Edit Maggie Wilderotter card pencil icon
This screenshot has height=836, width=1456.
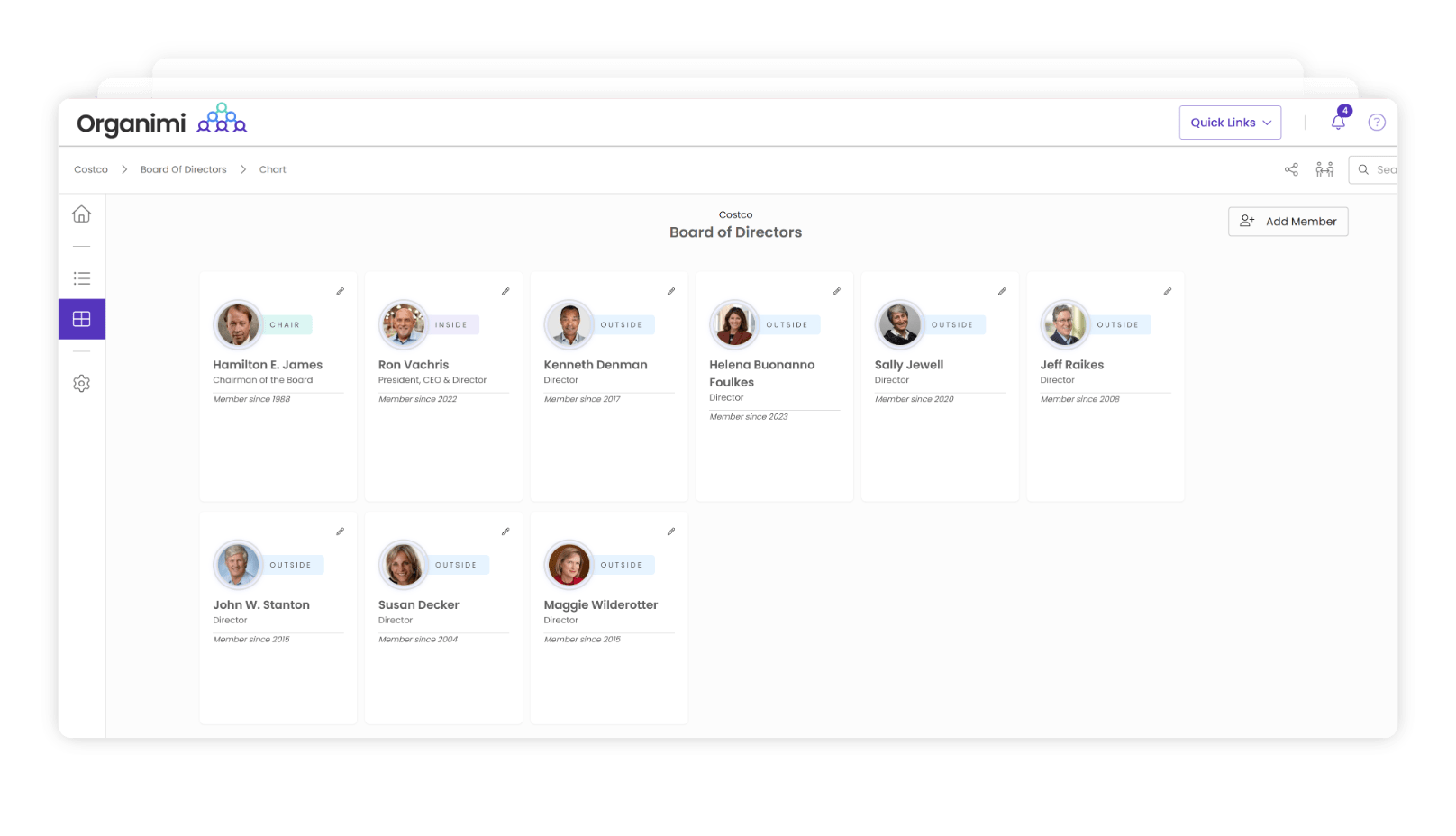pos(671,532)
